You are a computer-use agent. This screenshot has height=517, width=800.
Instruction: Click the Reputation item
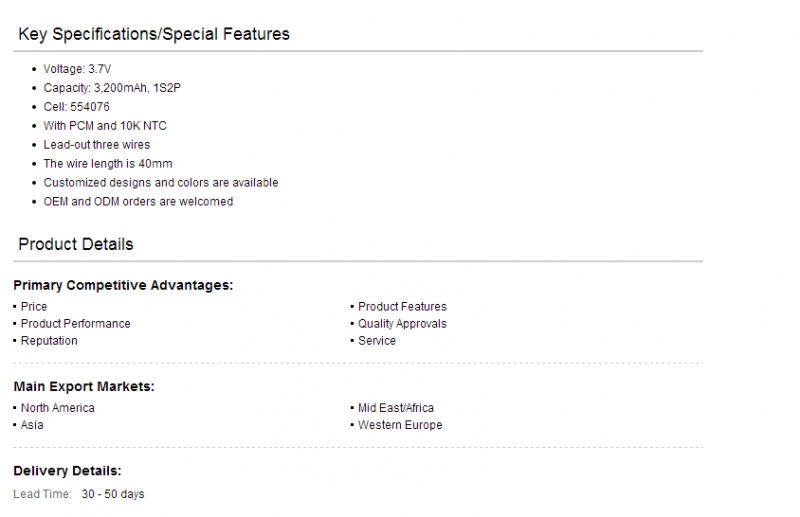pyautogui.click(x=49, y=340)
